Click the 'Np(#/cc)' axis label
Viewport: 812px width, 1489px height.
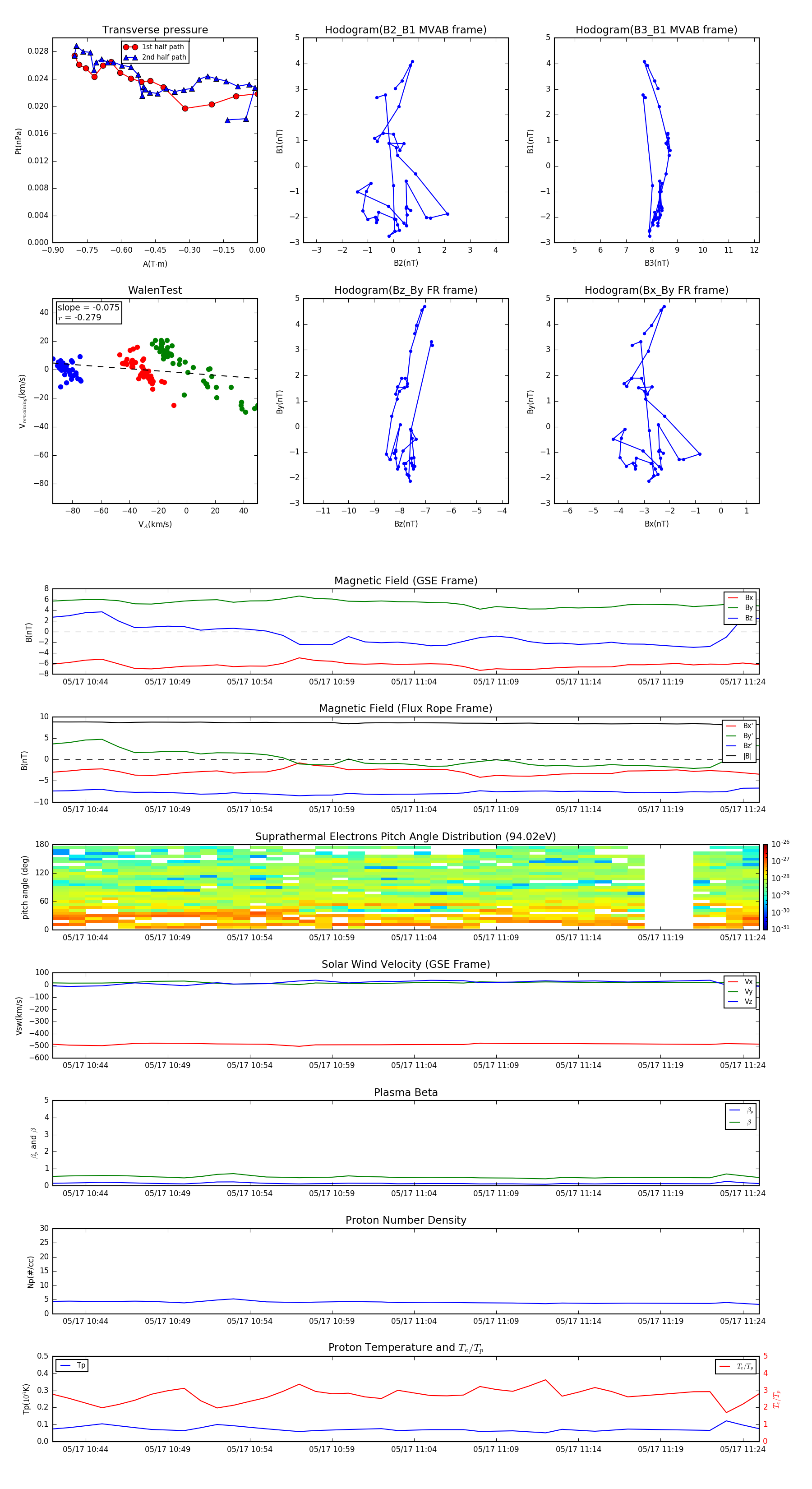point(31,1272)
